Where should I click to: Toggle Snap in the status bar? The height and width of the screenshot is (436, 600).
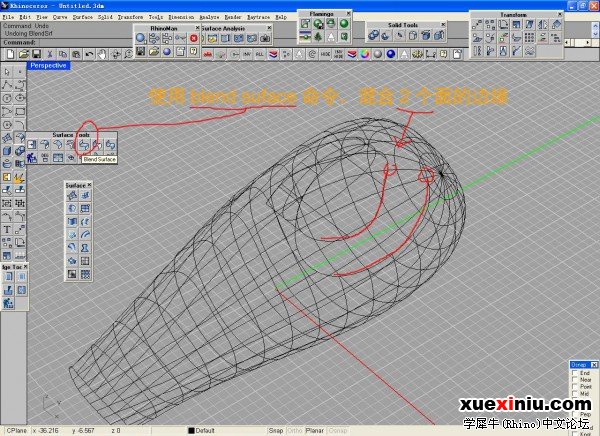click(x=276, y=431)
